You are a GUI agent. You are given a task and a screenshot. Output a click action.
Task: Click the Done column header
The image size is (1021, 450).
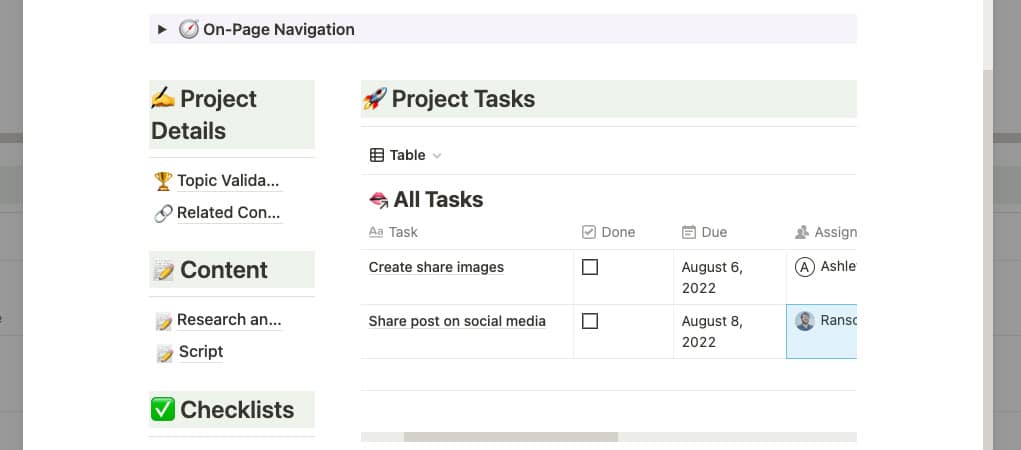[x=609, y=232]
